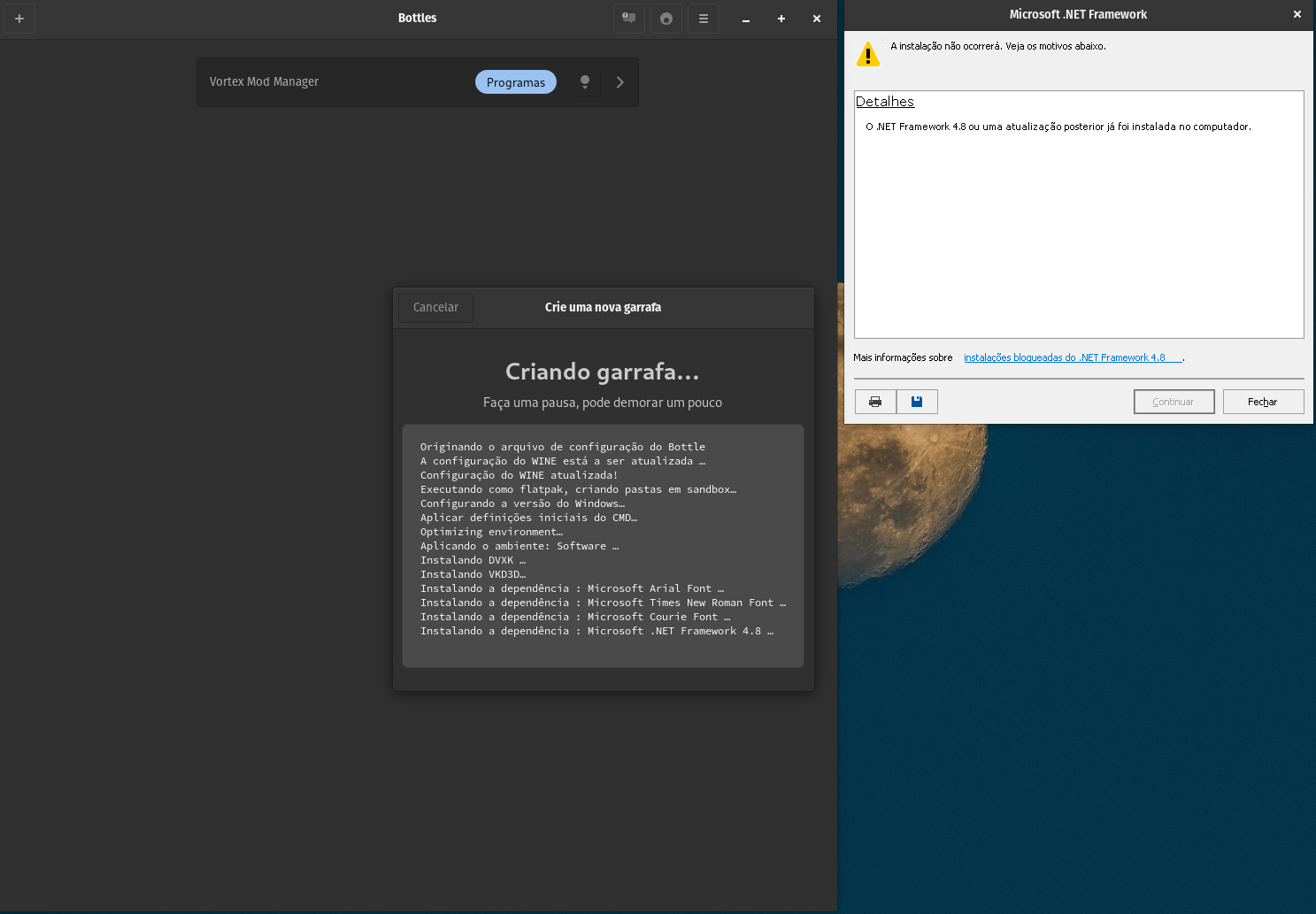
Task: Click the .NET Framework 4.8 error message text
Action: point(1058,127)
